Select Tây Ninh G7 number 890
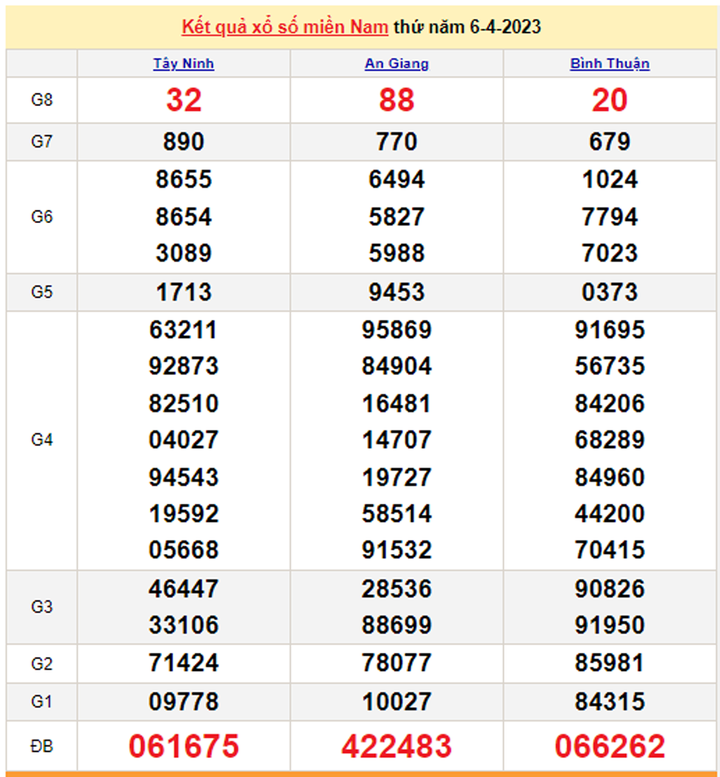The width and height of the screenshot is (720, 777). [x=183, y=142]
